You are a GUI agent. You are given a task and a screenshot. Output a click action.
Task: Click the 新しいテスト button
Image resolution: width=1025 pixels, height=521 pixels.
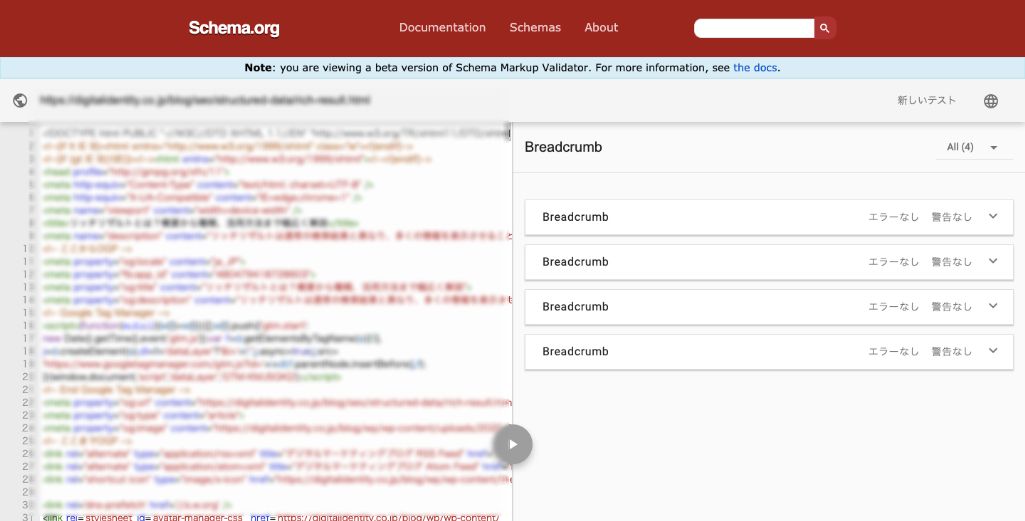[x=926, y=101]
